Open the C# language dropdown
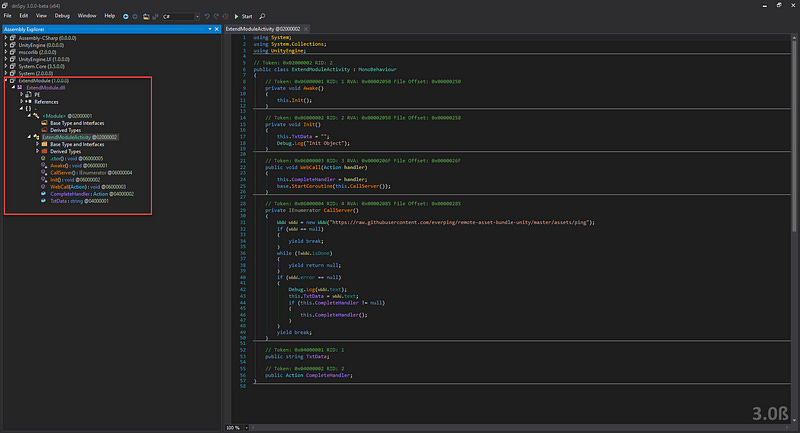 [180, 17]
